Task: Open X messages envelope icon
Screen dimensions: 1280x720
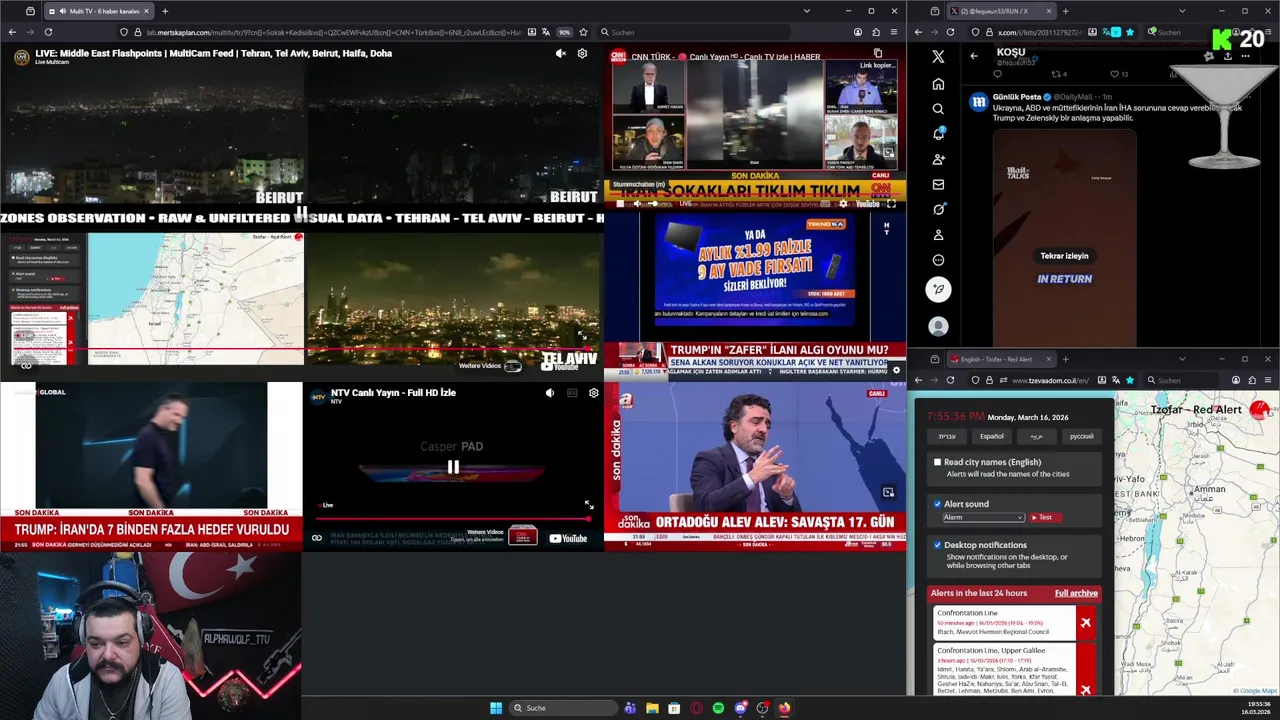Action: click(x=938, y=184)
